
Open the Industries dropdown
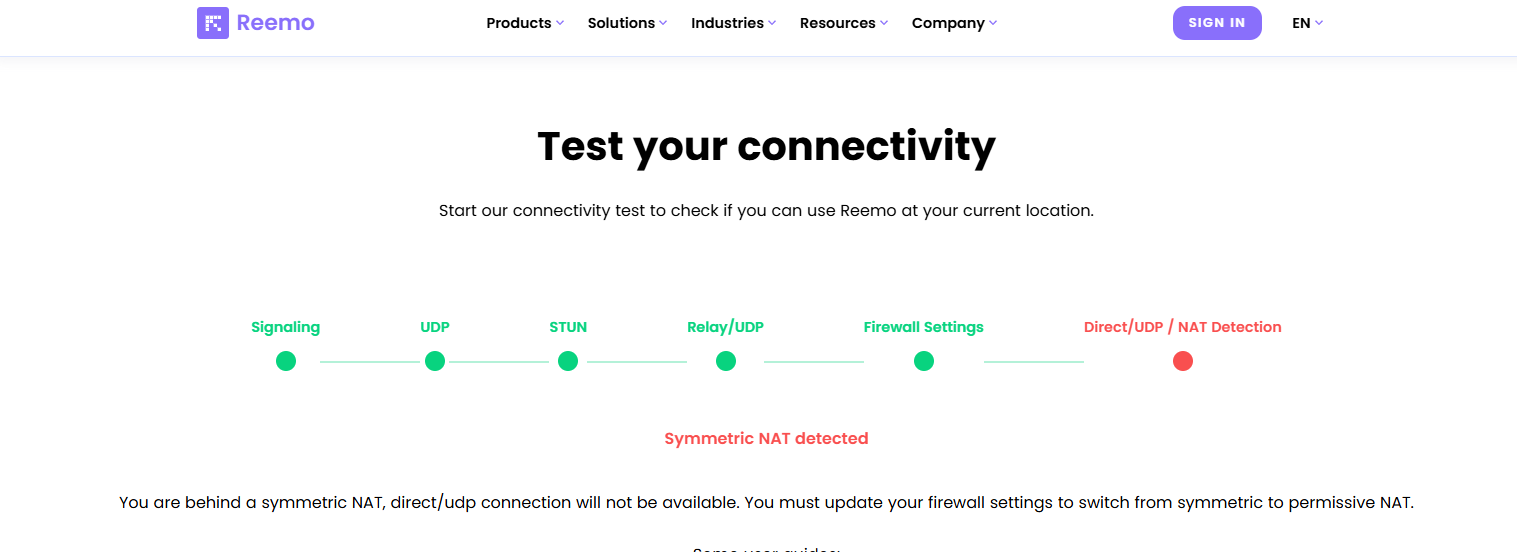[733, 23]
